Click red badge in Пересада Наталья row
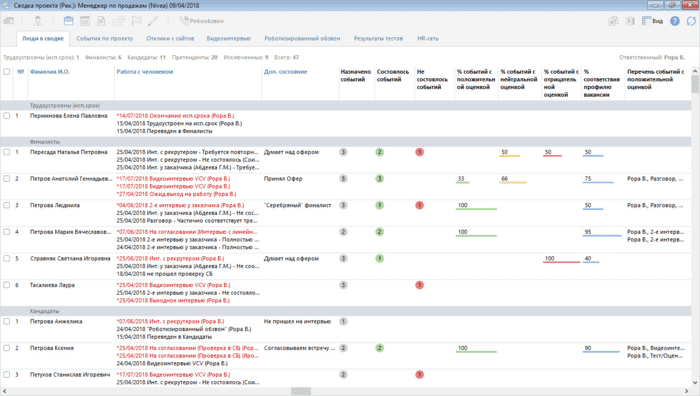 pos(419,152)
